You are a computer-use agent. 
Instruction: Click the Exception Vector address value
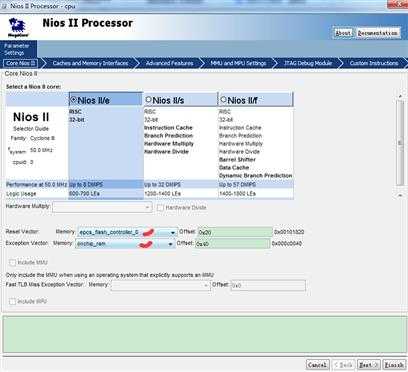(x=287, y=244)
